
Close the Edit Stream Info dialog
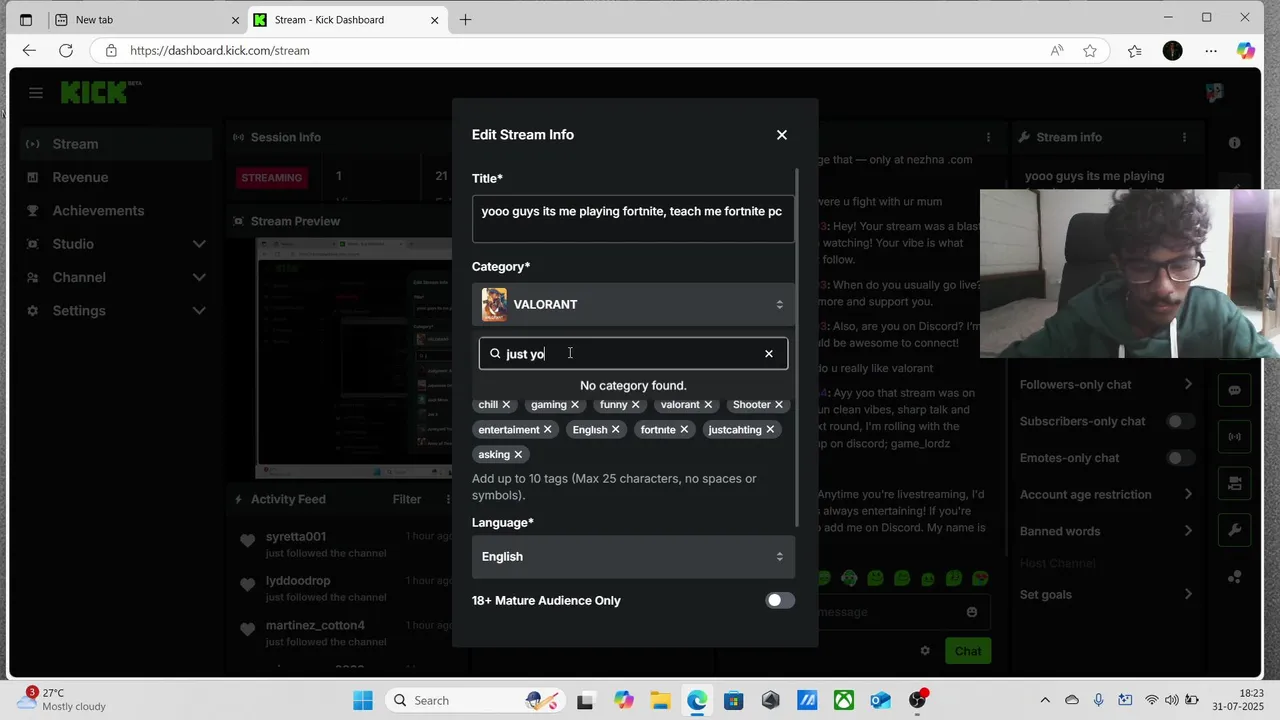[x=782, y=135]
